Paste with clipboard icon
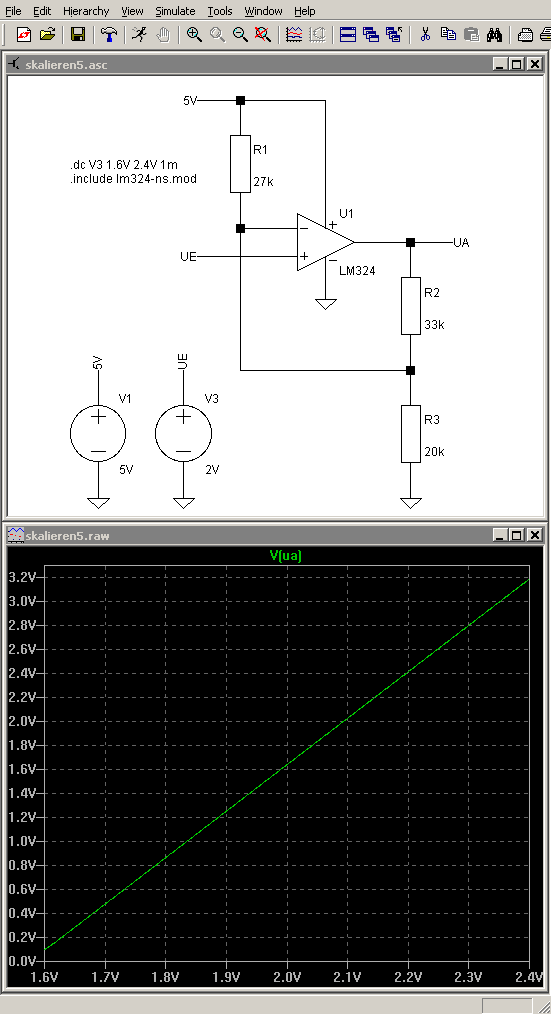This screenshot has width=551, height=1014. (x=471, y=34)
